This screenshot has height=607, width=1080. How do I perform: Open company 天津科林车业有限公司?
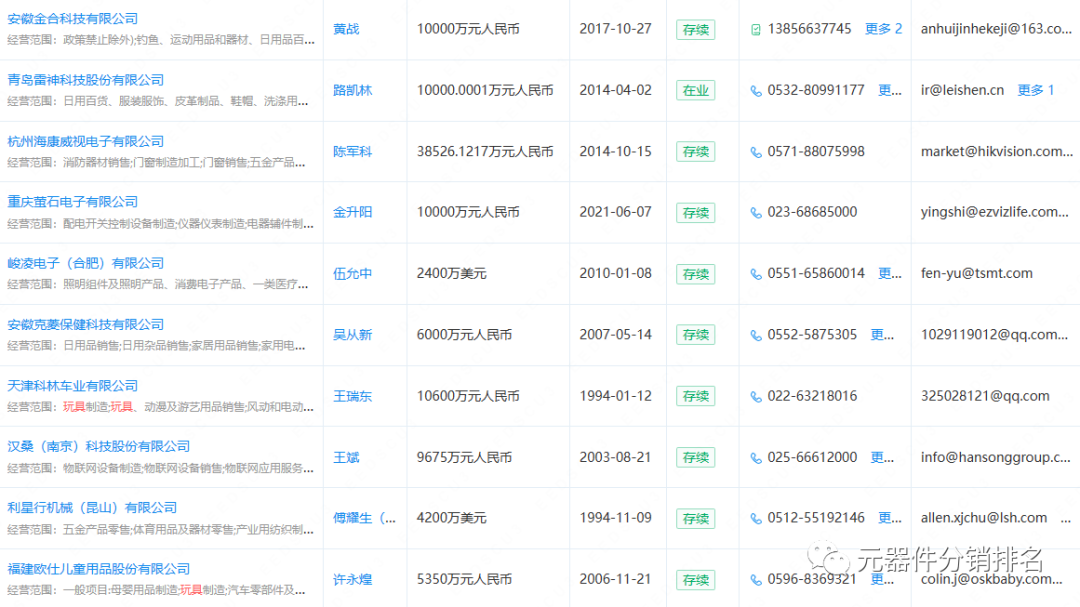pyautogui.click(x=72, y=386)
